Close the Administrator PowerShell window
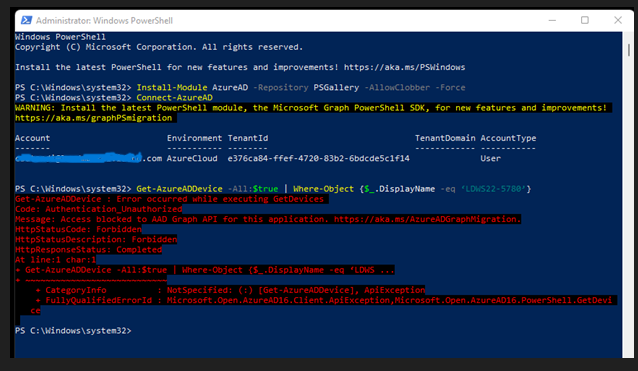The height and width of the screenshot is (371, 638). coord(618,20)
